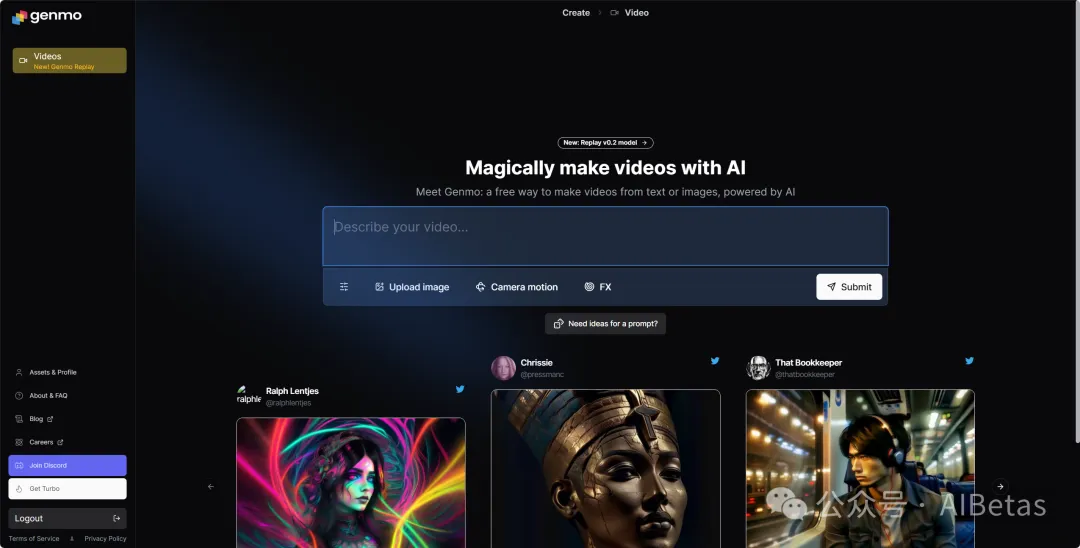
Task: Open the golden pharaoh bust thumbnail
Action: pyautogui.click(x=605, y=469)
